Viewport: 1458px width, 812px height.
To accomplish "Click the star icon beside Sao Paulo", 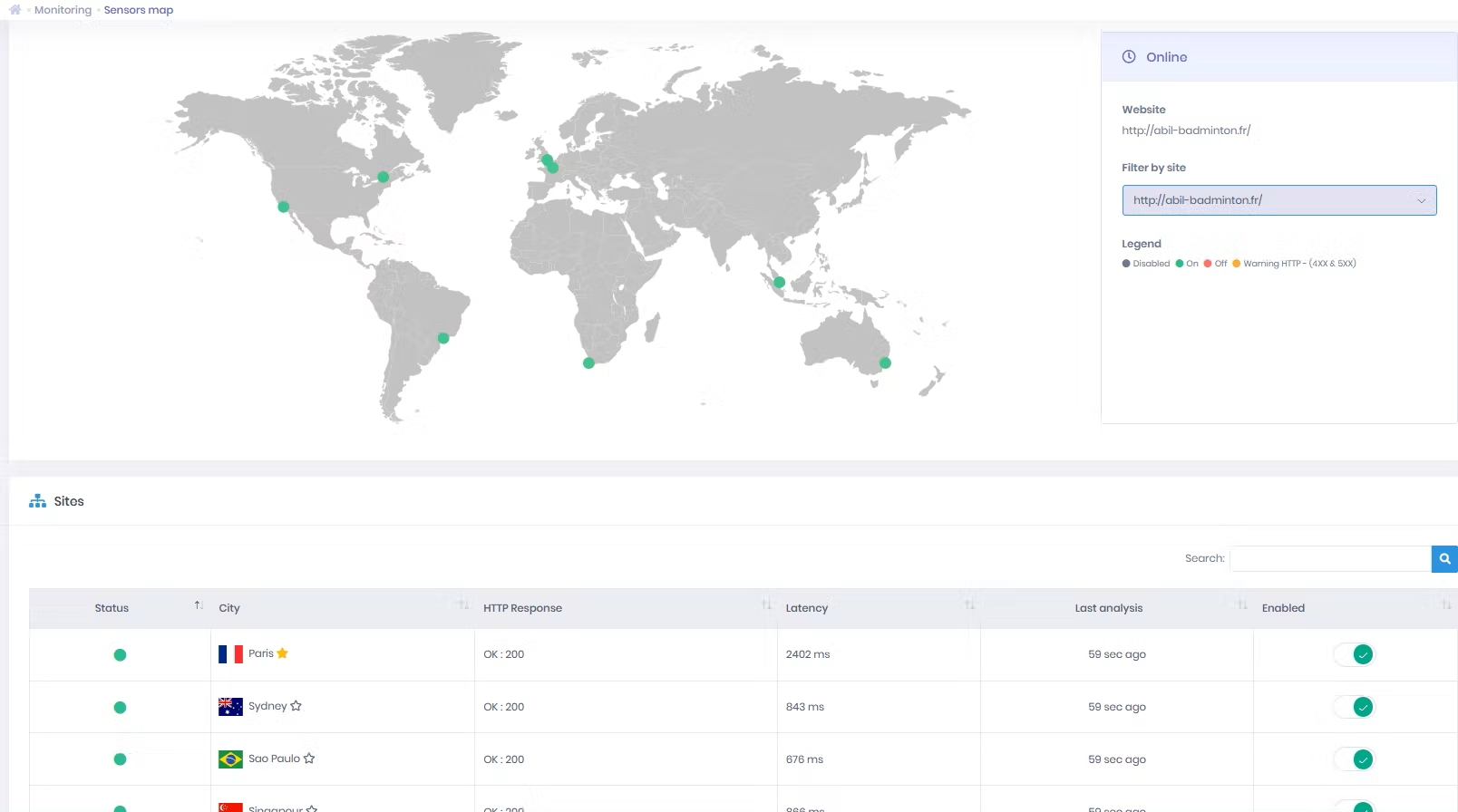I will tap(309, 759).
